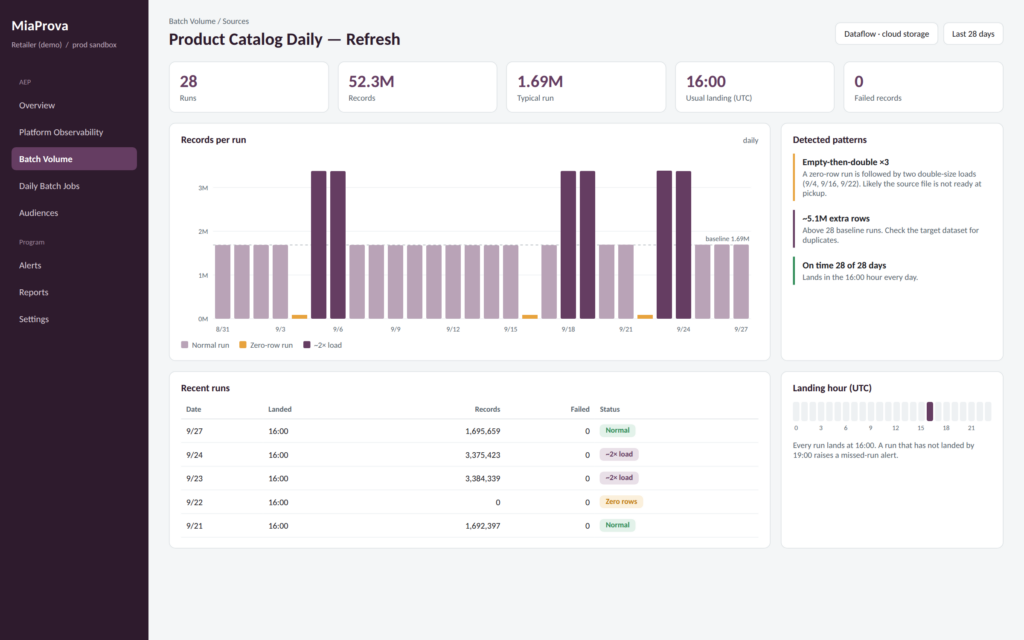The width and height of the screenshot is (1024, 640).
Task: Click the daily label in the chart
Action: pyautogui.click(x=750, y=140)
